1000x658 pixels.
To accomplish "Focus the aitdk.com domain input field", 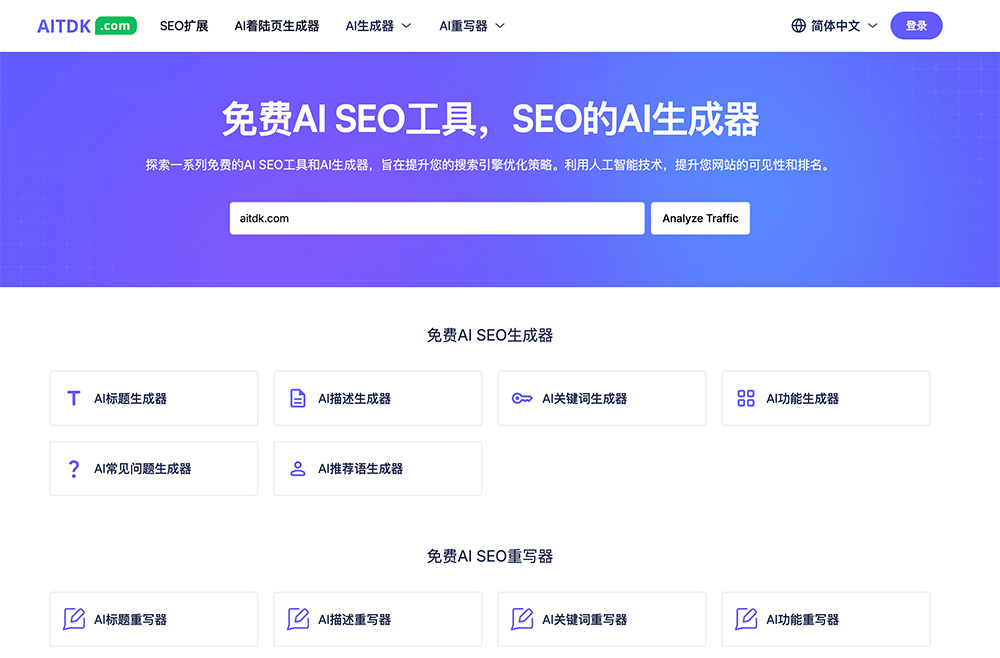I will pyautogui.click(x=437, y=218).
